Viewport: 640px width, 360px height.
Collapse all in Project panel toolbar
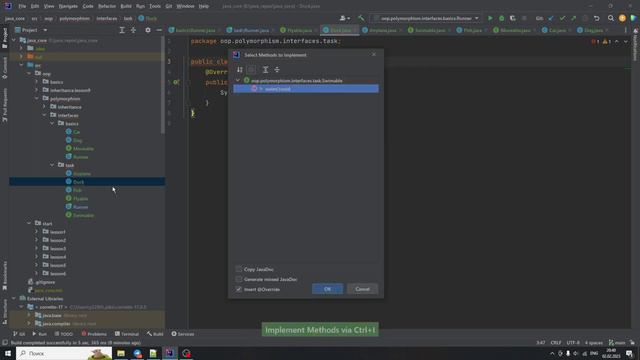click(x=133, y=30)
